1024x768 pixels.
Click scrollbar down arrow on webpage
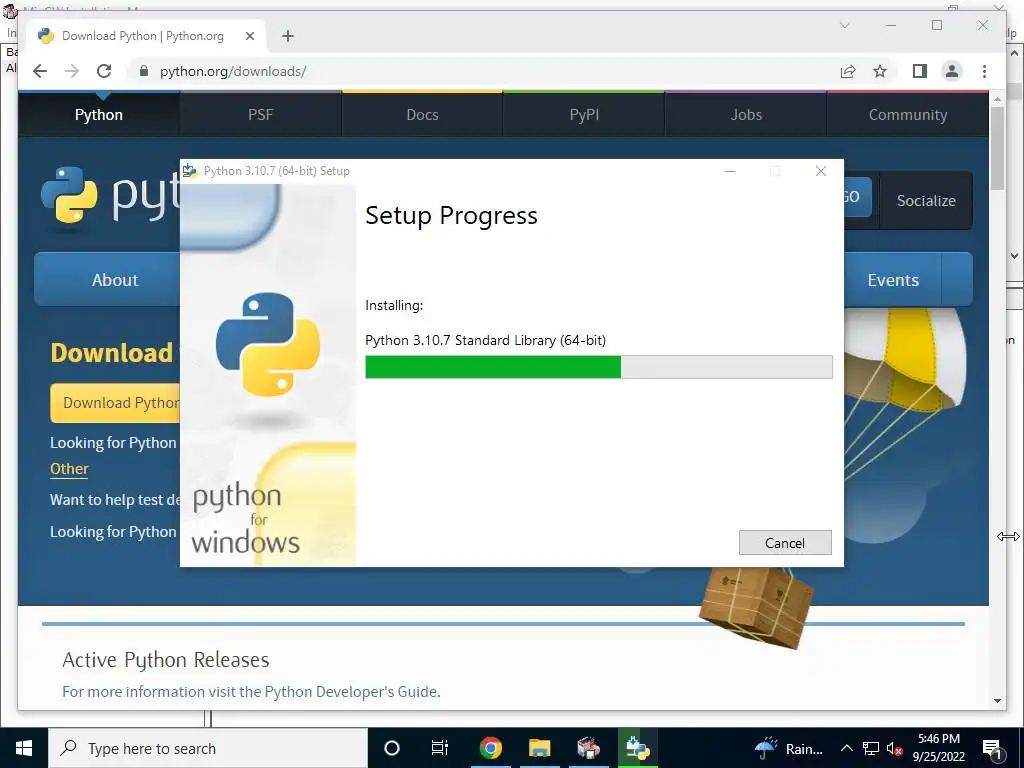click(997, 701)
